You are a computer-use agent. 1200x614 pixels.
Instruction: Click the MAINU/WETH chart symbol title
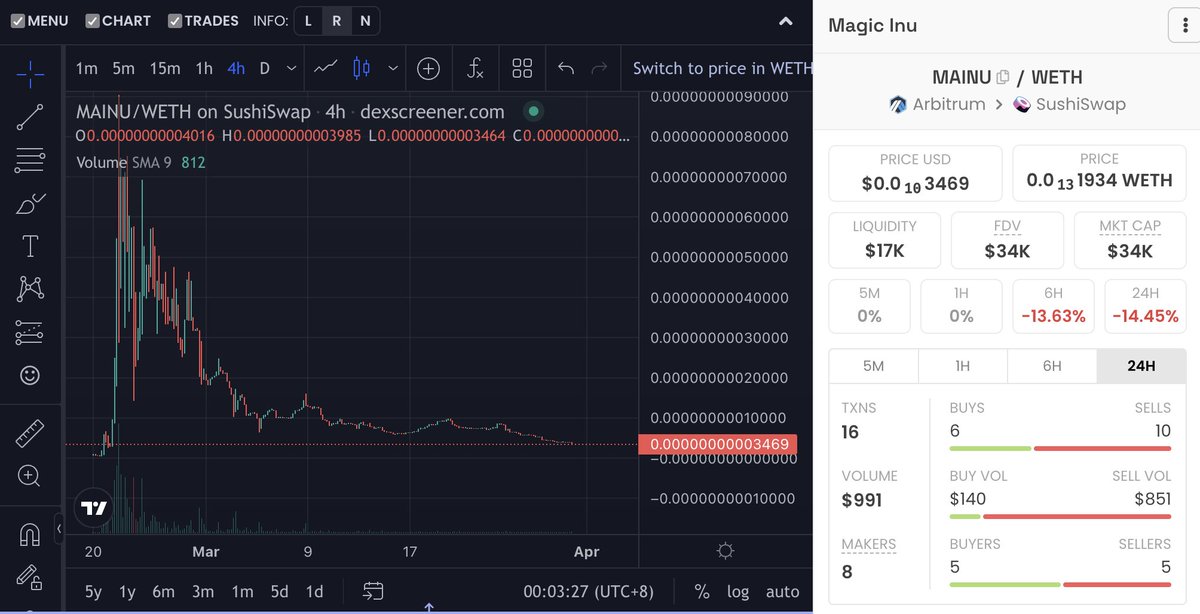click(x=291, y=112)
